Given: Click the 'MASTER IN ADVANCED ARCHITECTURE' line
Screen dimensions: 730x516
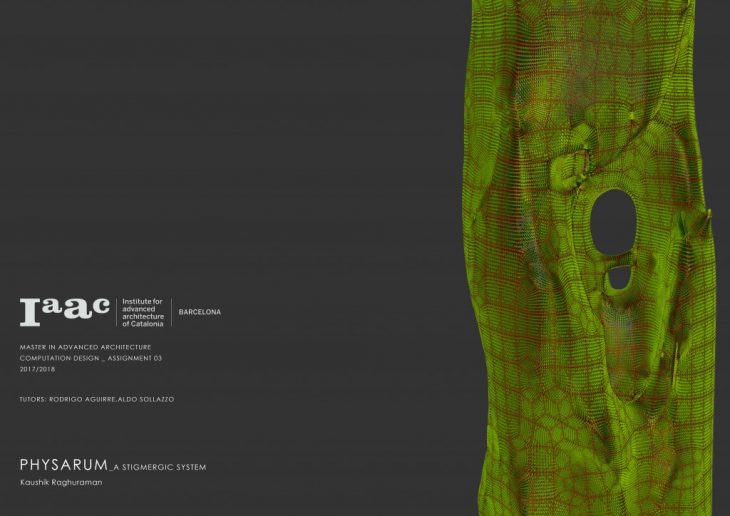Looking at the screenshot, I should click(85, 347).
